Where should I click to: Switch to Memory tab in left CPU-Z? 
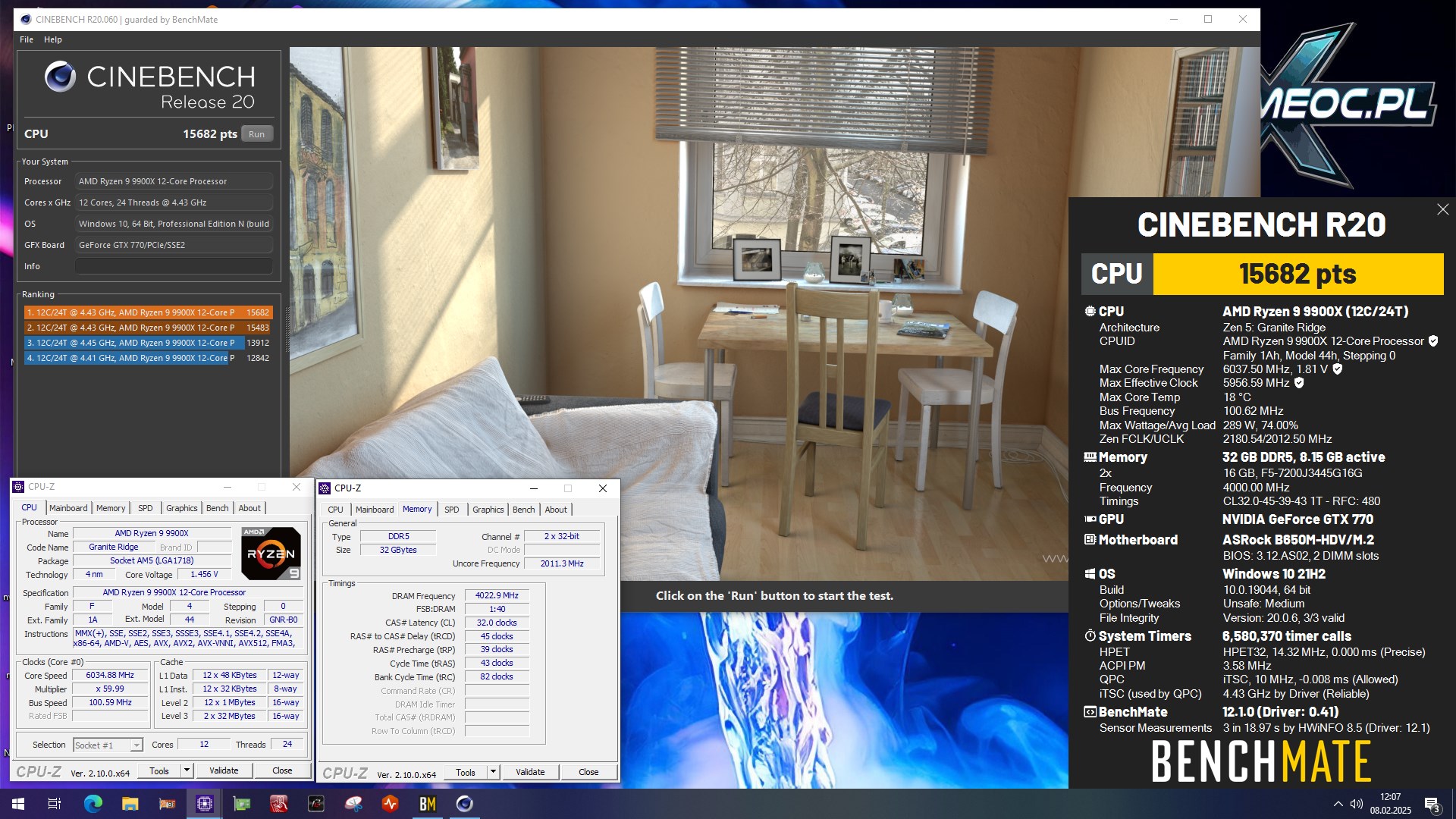pyautogui.click(x=111, y=508)
